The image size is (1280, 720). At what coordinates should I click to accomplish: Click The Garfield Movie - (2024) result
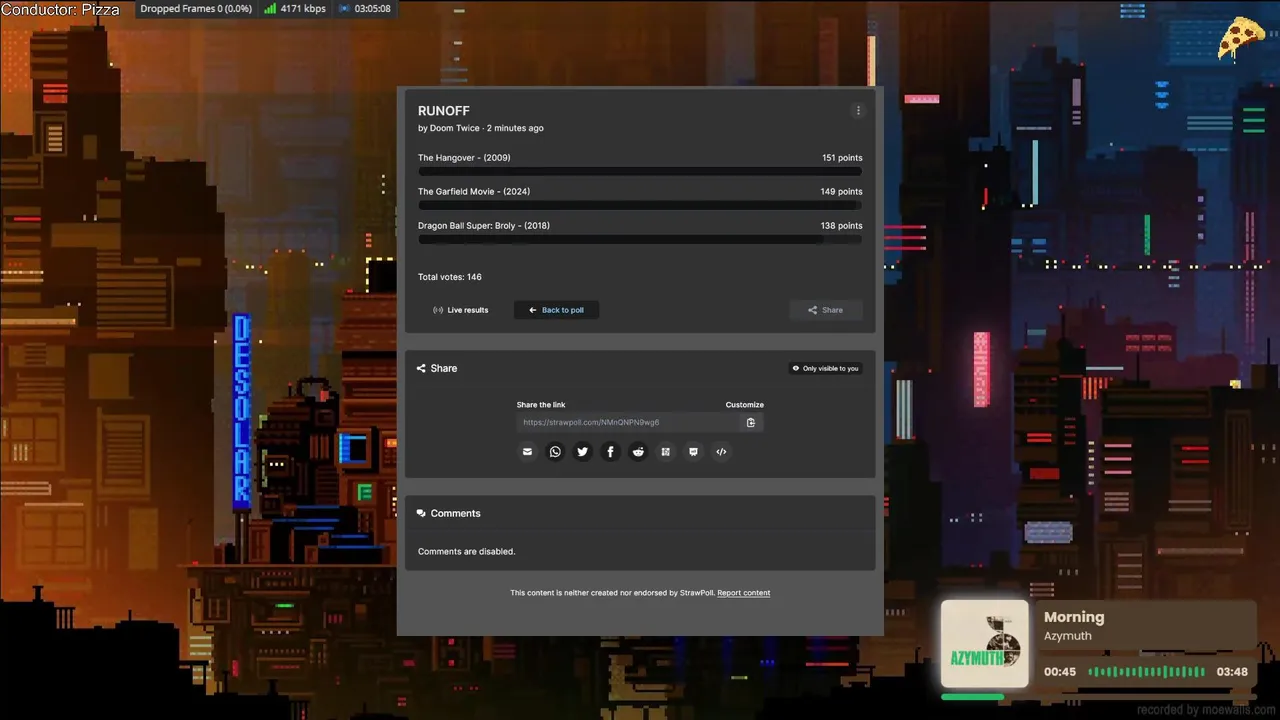pos(474,192)
